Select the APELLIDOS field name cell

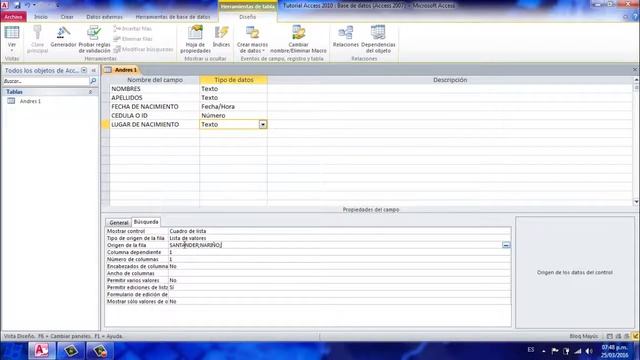pyautogui.click(x=154, y=98)
